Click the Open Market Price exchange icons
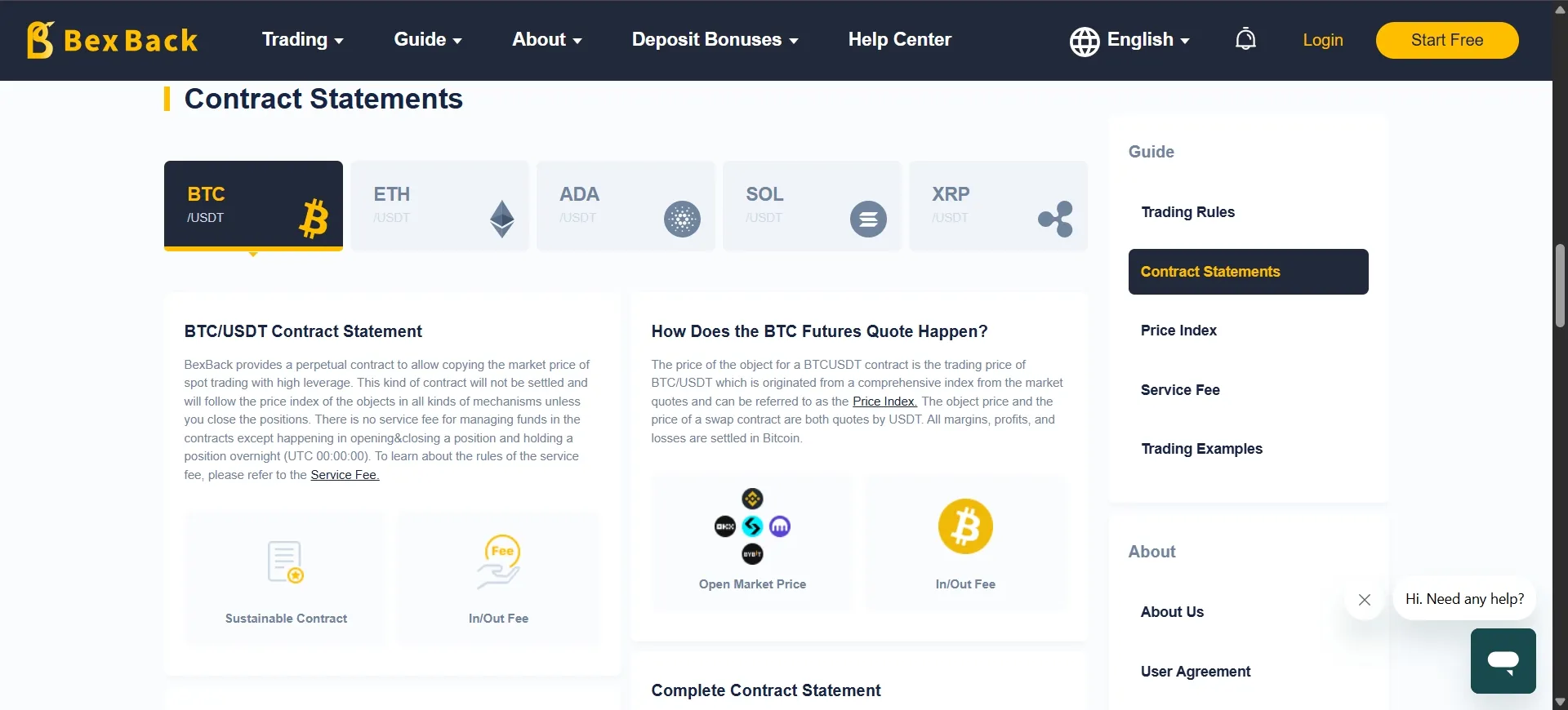 [752, 526]
